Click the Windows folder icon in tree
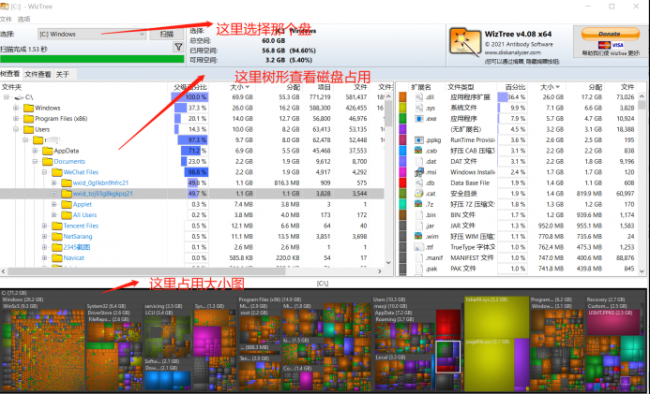 (x=28, y=108)
